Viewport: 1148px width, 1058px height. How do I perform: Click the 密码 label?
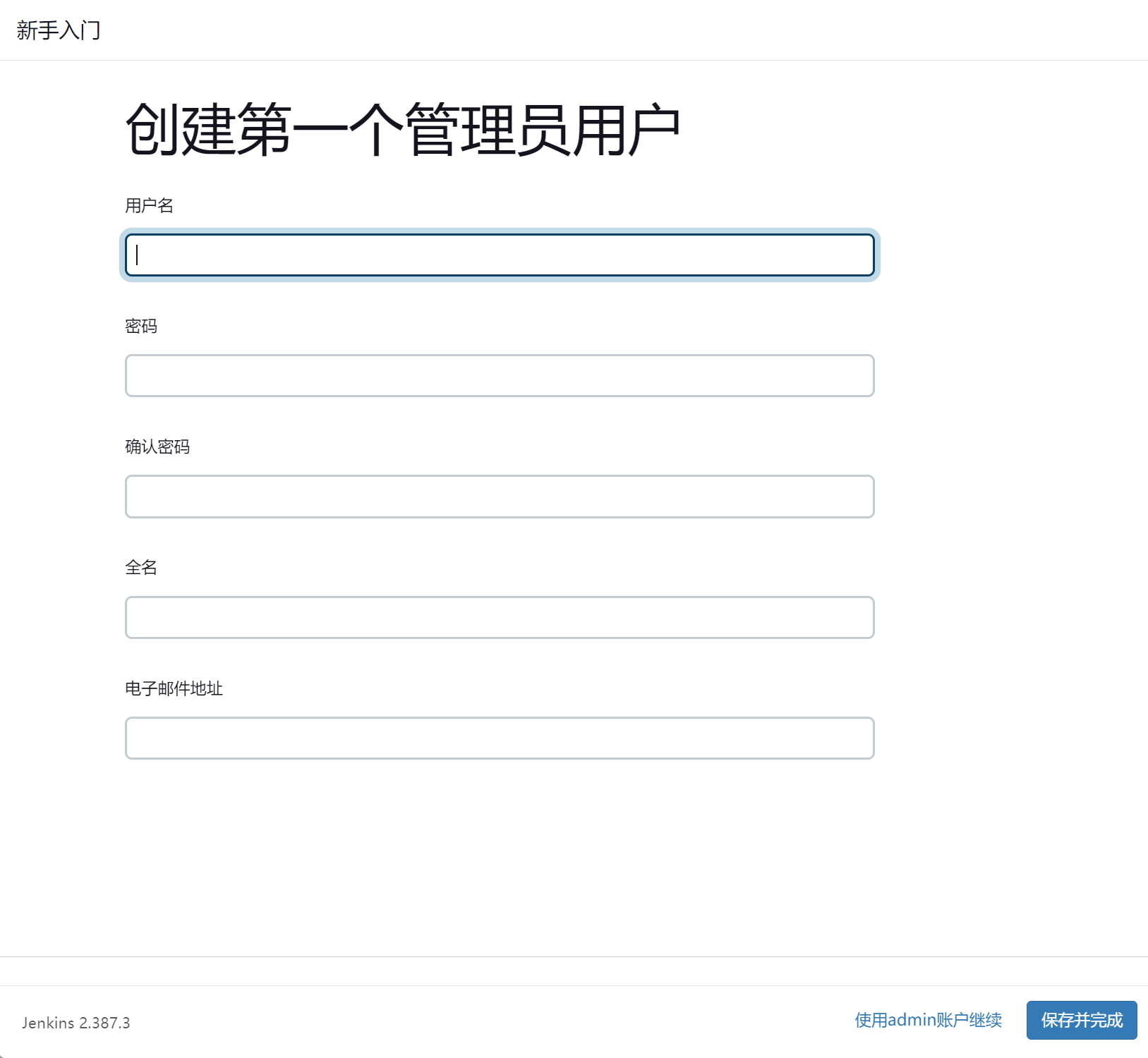click(x=141, y=326)
